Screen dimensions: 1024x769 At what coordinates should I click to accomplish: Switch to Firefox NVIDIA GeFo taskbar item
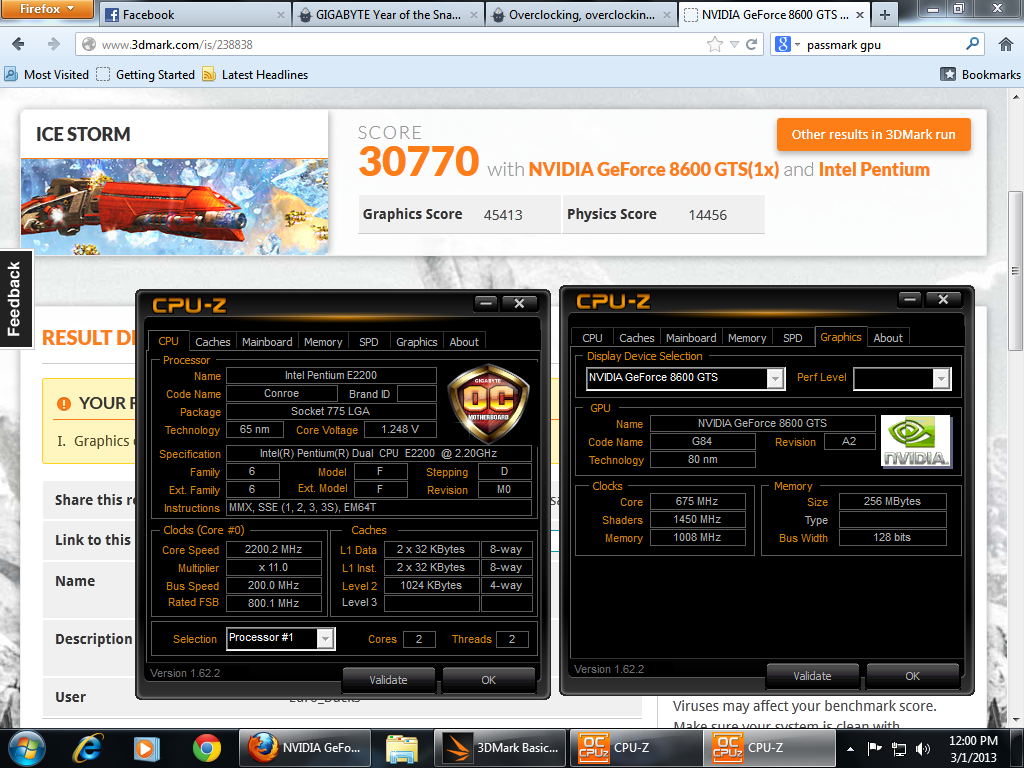(306, 748)
